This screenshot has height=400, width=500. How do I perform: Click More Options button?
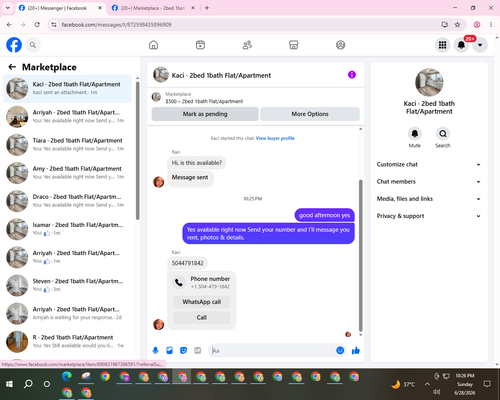(x=310, y=114)
